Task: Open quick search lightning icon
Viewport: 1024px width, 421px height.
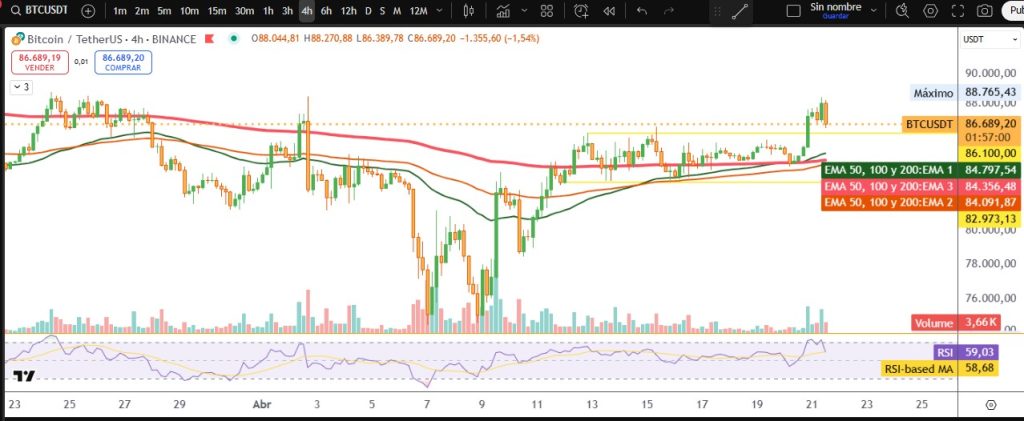Action: [903, 11]
